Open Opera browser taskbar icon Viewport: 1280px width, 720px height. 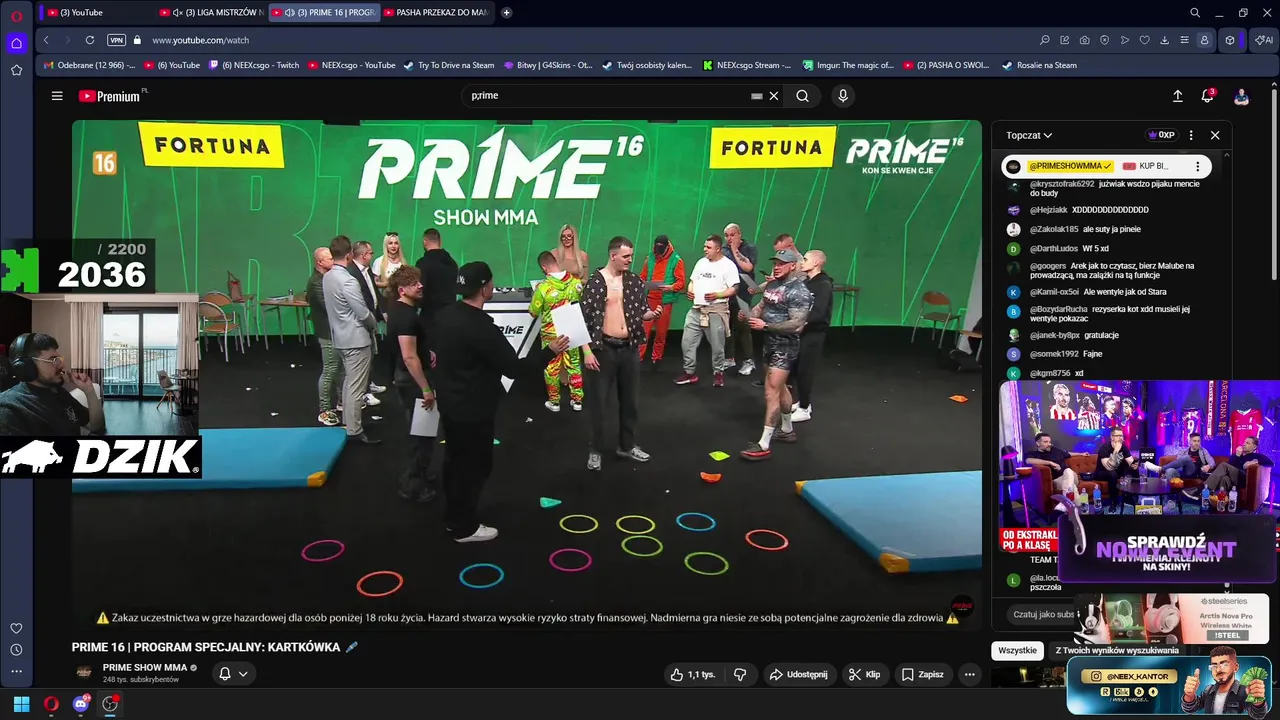point(51,704)
